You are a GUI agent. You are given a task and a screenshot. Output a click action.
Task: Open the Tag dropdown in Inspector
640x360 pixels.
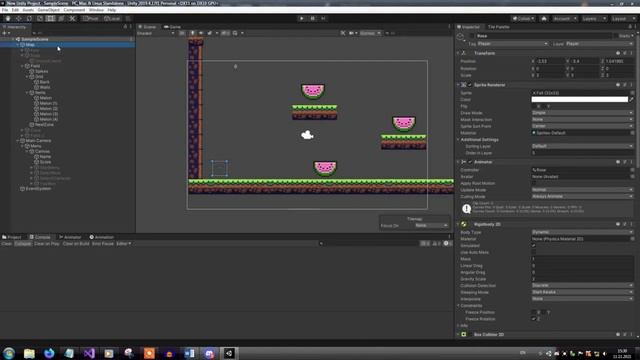tap(513, 44)
